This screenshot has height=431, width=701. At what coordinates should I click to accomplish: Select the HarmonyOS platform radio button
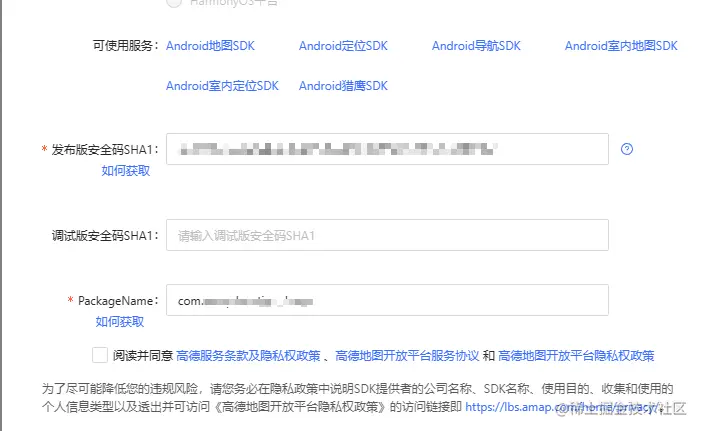tap(174, 2)
